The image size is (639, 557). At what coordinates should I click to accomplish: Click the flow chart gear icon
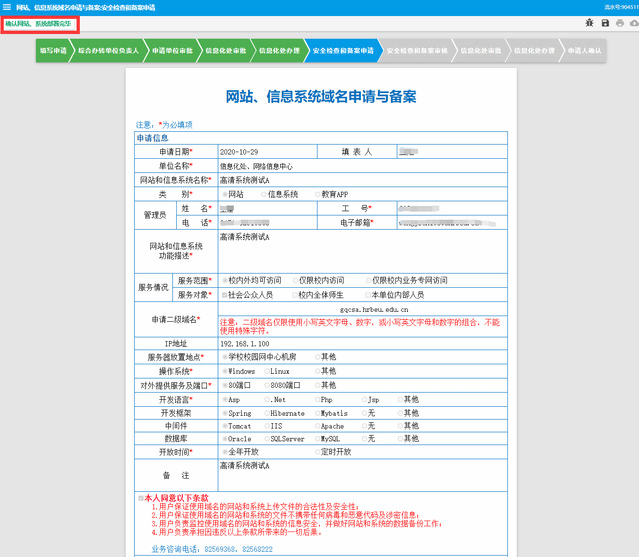pyautogui.click(x=590, y=22)
